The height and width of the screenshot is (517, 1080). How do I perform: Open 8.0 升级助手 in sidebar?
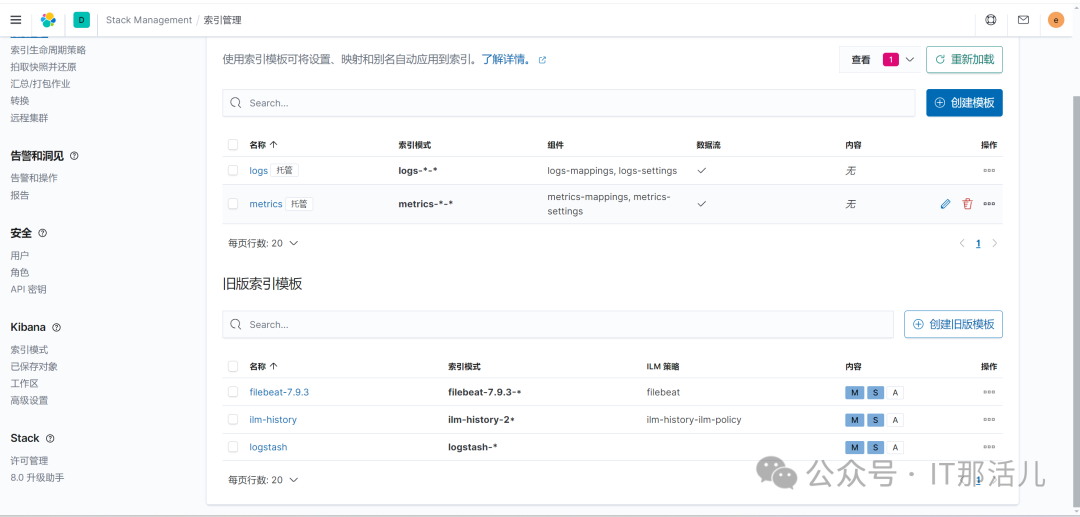tap(37, 477)
